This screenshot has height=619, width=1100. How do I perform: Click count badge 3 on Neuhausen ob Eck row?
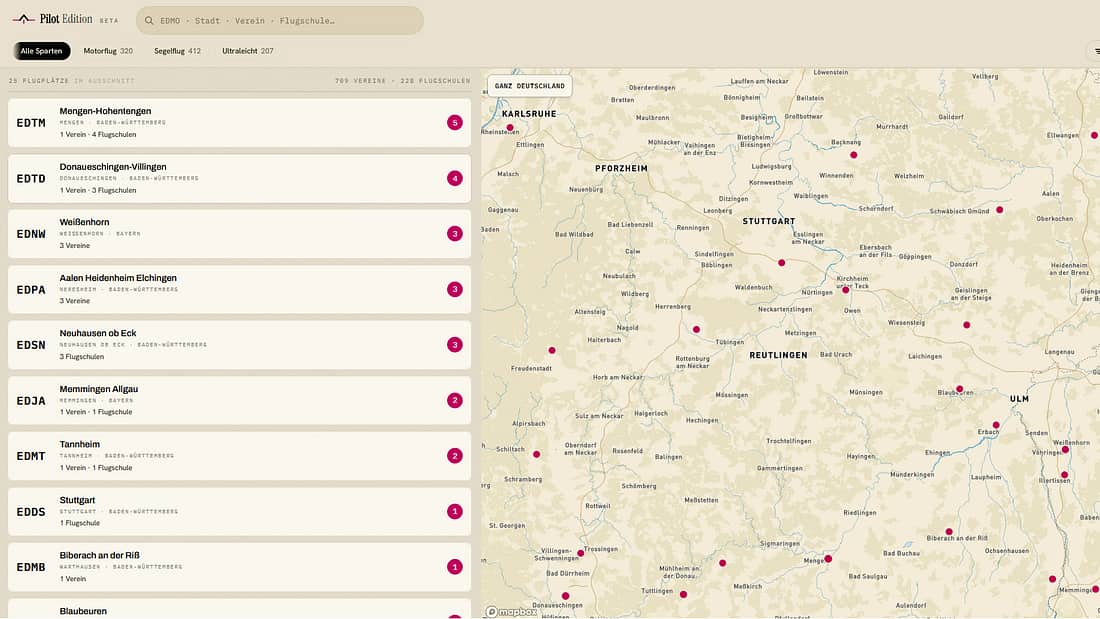(x=455, y=345)
